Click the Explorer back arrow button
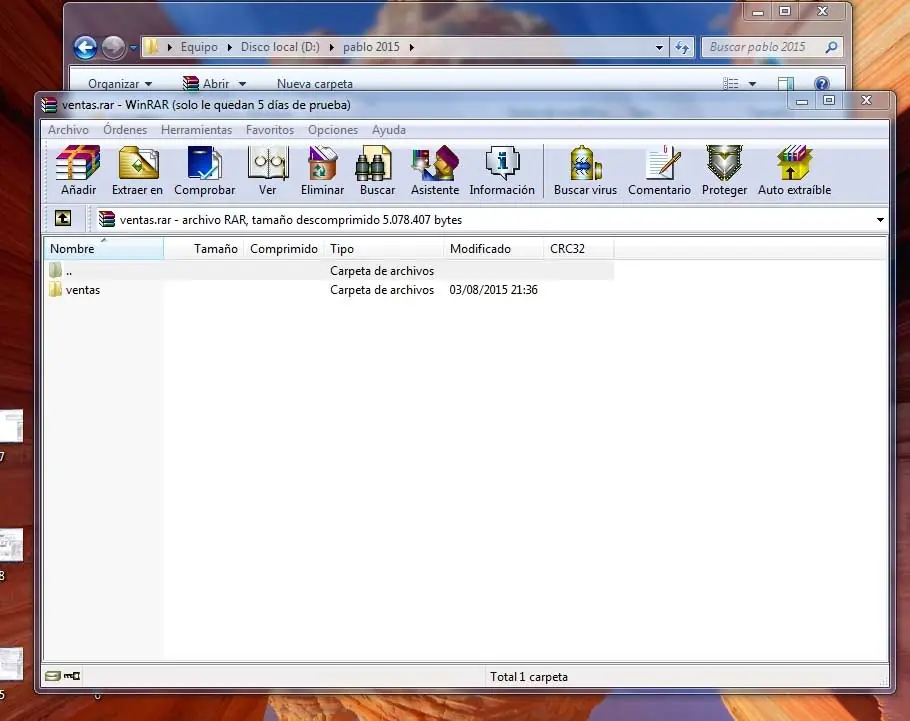The width and height of the screenshot is (910, 721). click(85, 47)
